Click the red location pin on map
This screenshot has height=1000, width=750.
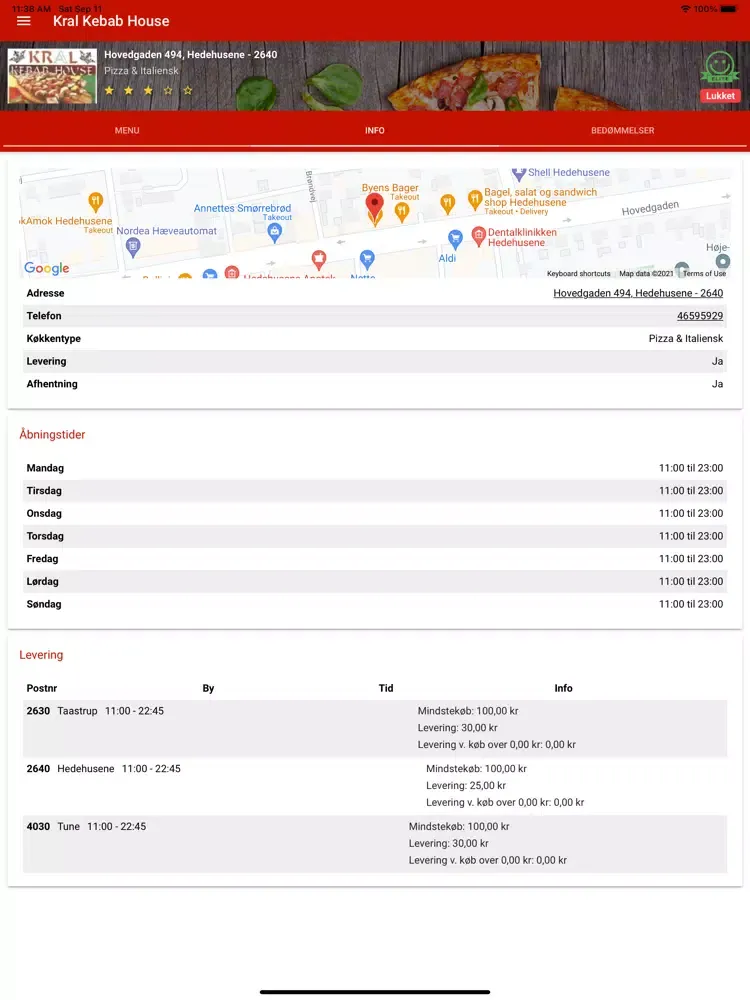pyautogui.click(x=374, y=207)
